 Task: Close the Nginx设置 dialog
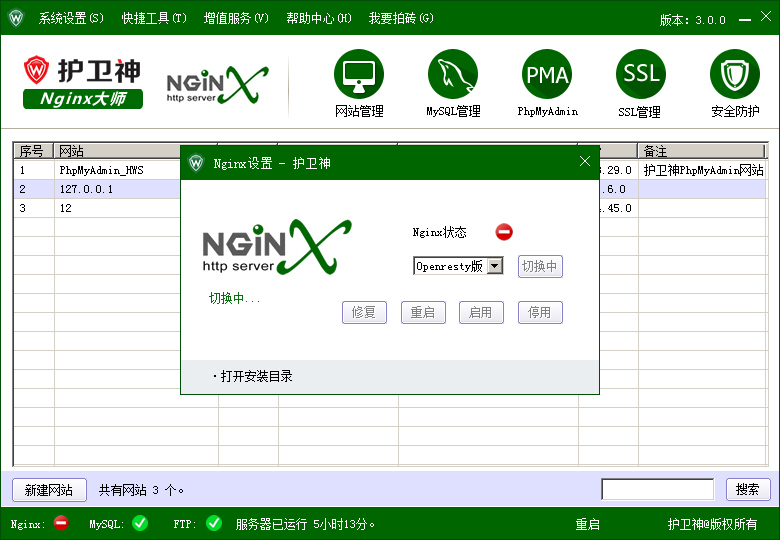(x=585, y=162)
